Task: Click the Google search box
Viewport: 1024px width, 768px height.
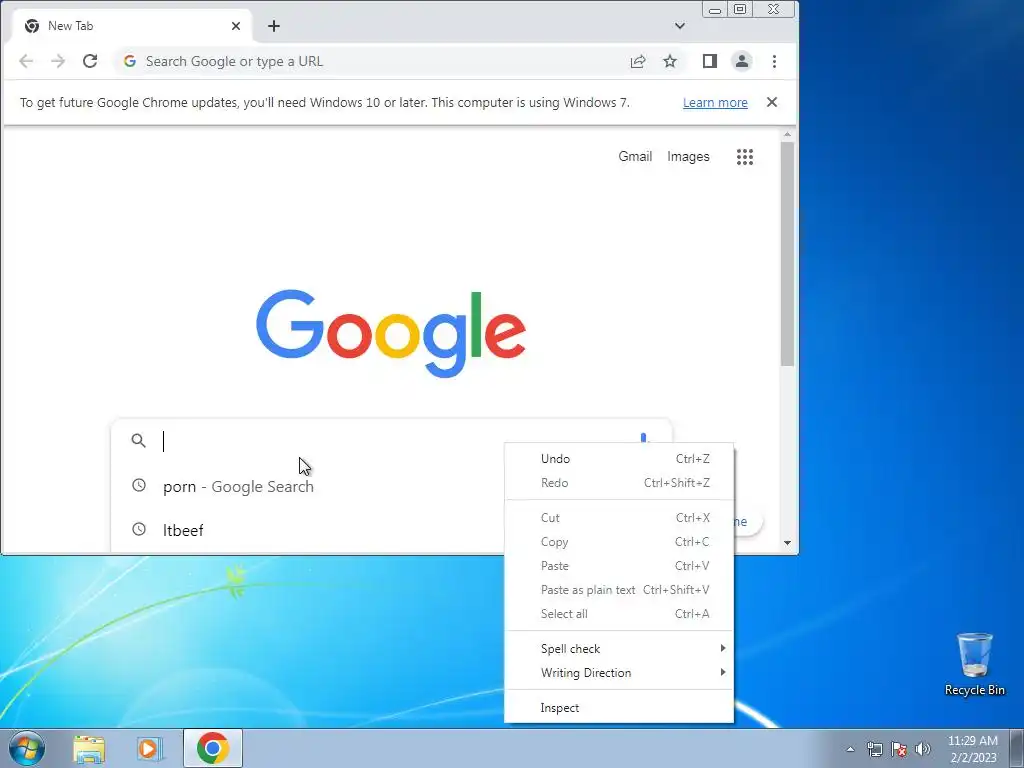Action: tap(392, 441)
